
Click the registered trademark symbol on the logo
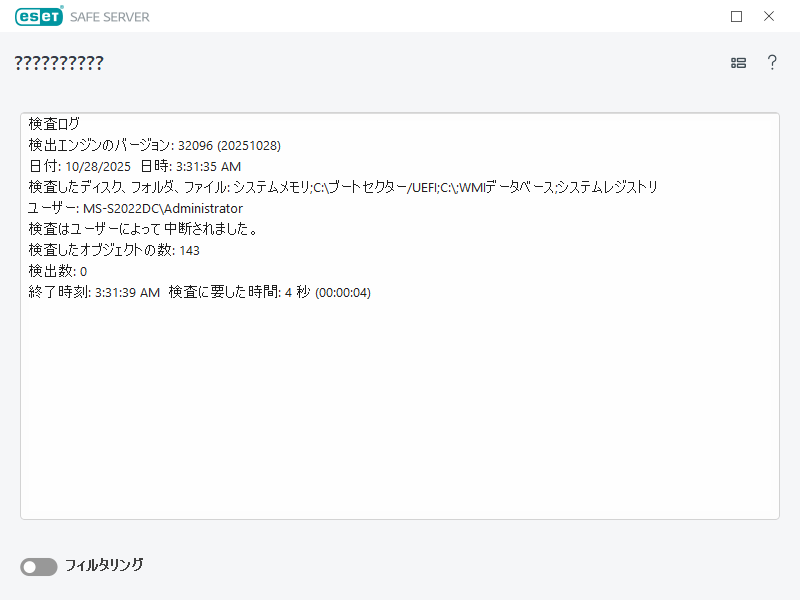61,9
